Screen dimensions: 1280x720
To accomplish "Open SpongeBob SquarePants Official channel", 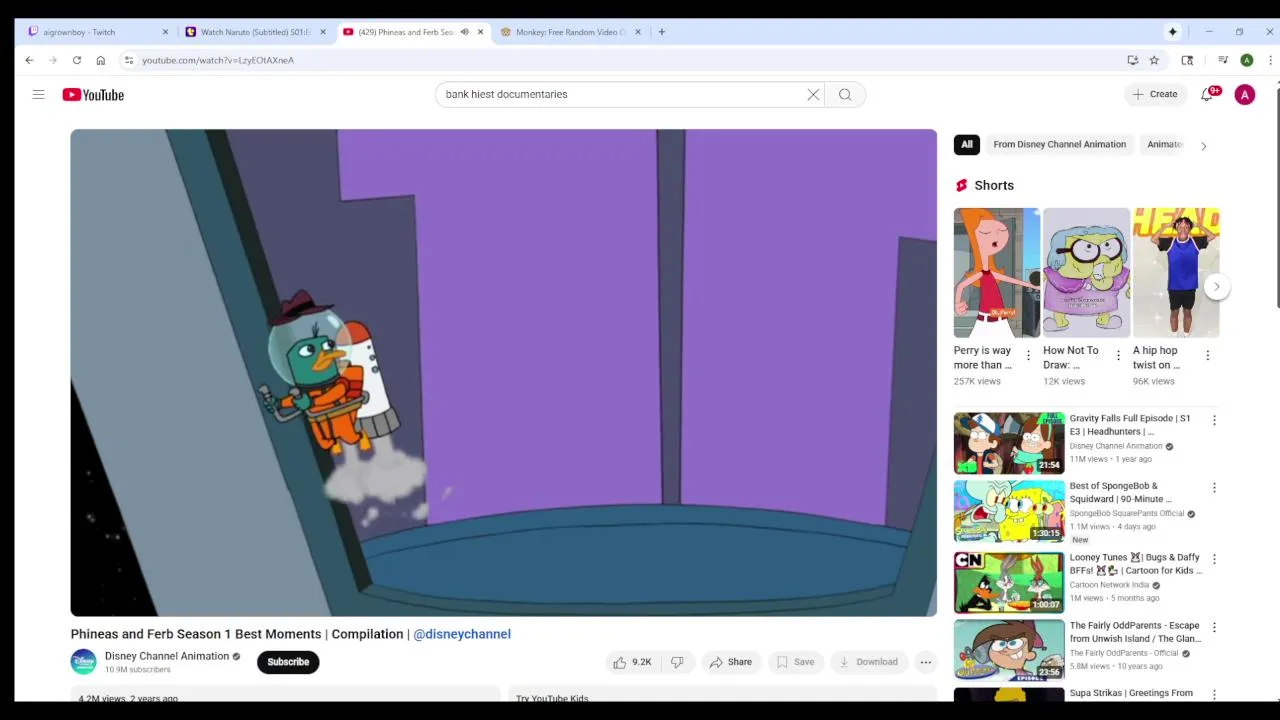I will point(1127,513).
